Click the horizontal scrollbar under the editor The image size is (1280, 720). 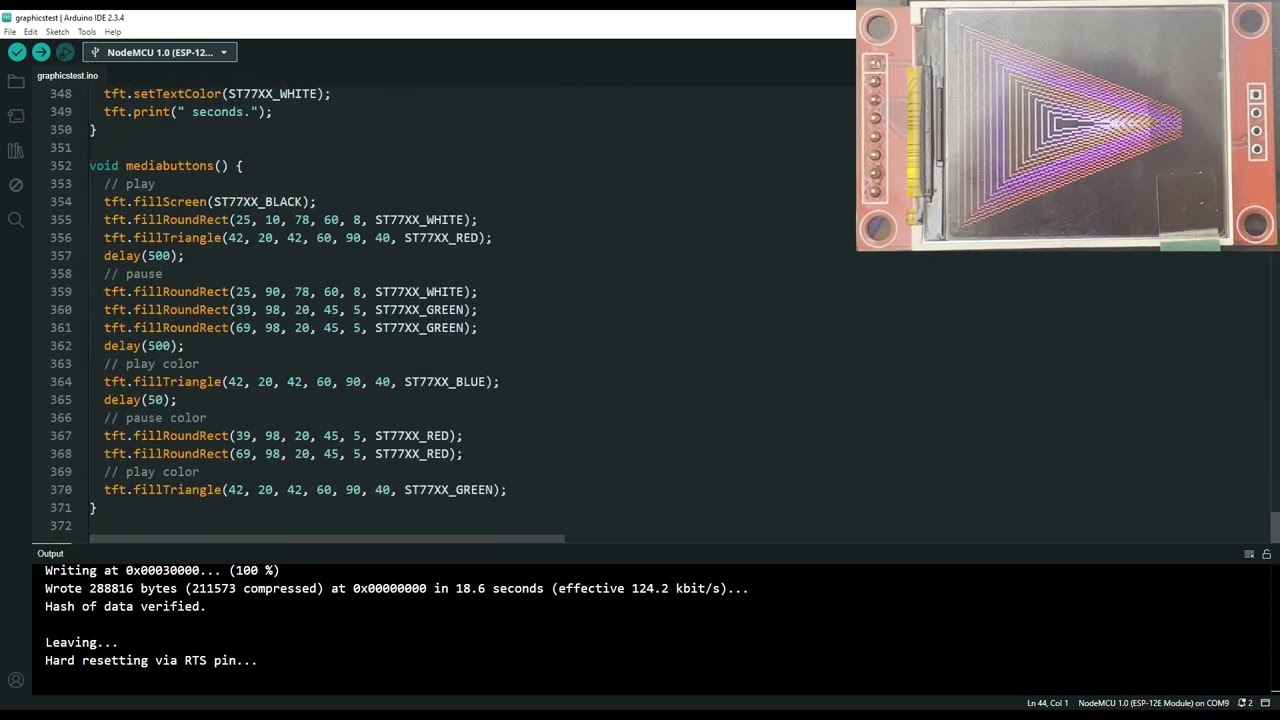[327, 539]
